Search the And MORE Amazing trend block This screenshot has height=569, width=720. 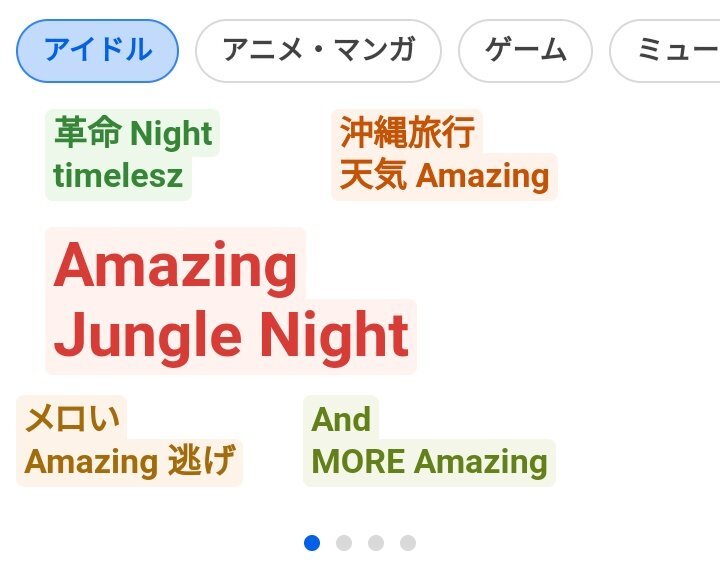429,441
